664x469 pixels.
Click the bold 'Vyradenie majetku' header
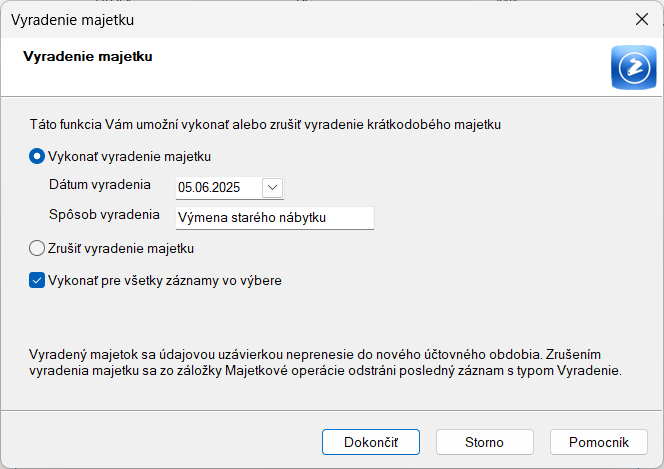88,56
